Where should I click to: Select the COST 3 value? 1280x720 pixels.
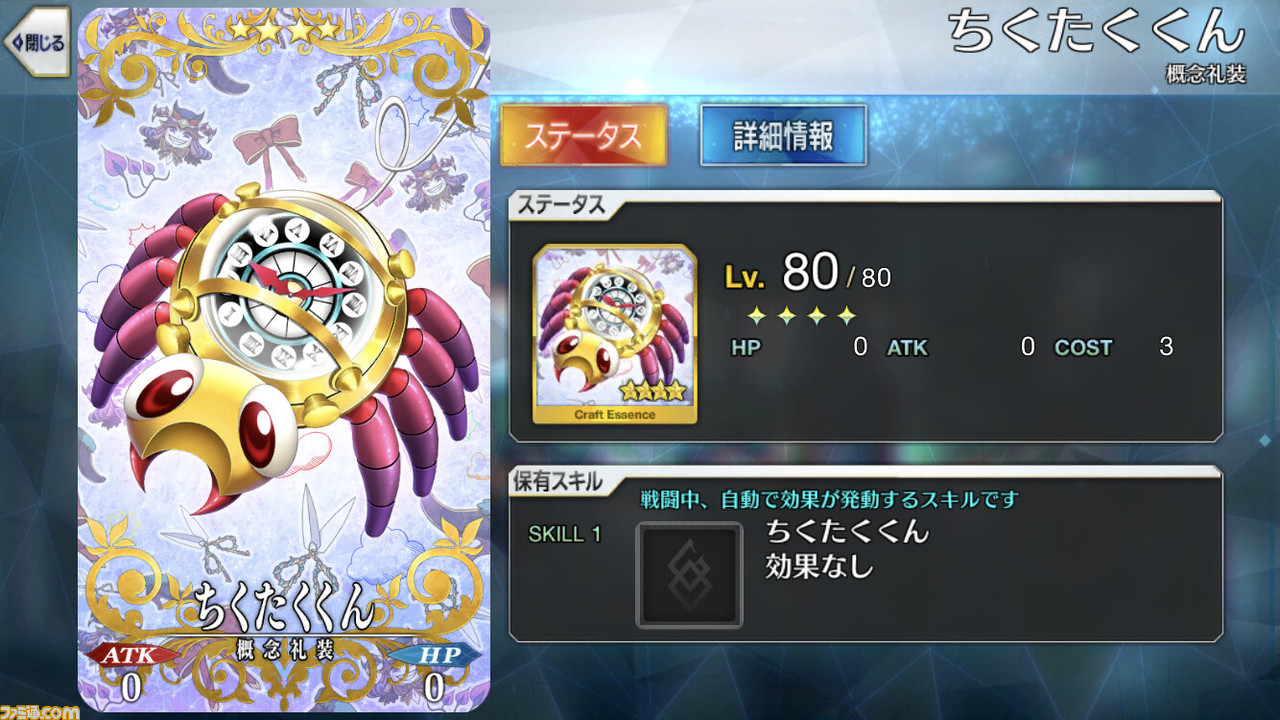coord(1114,348)
